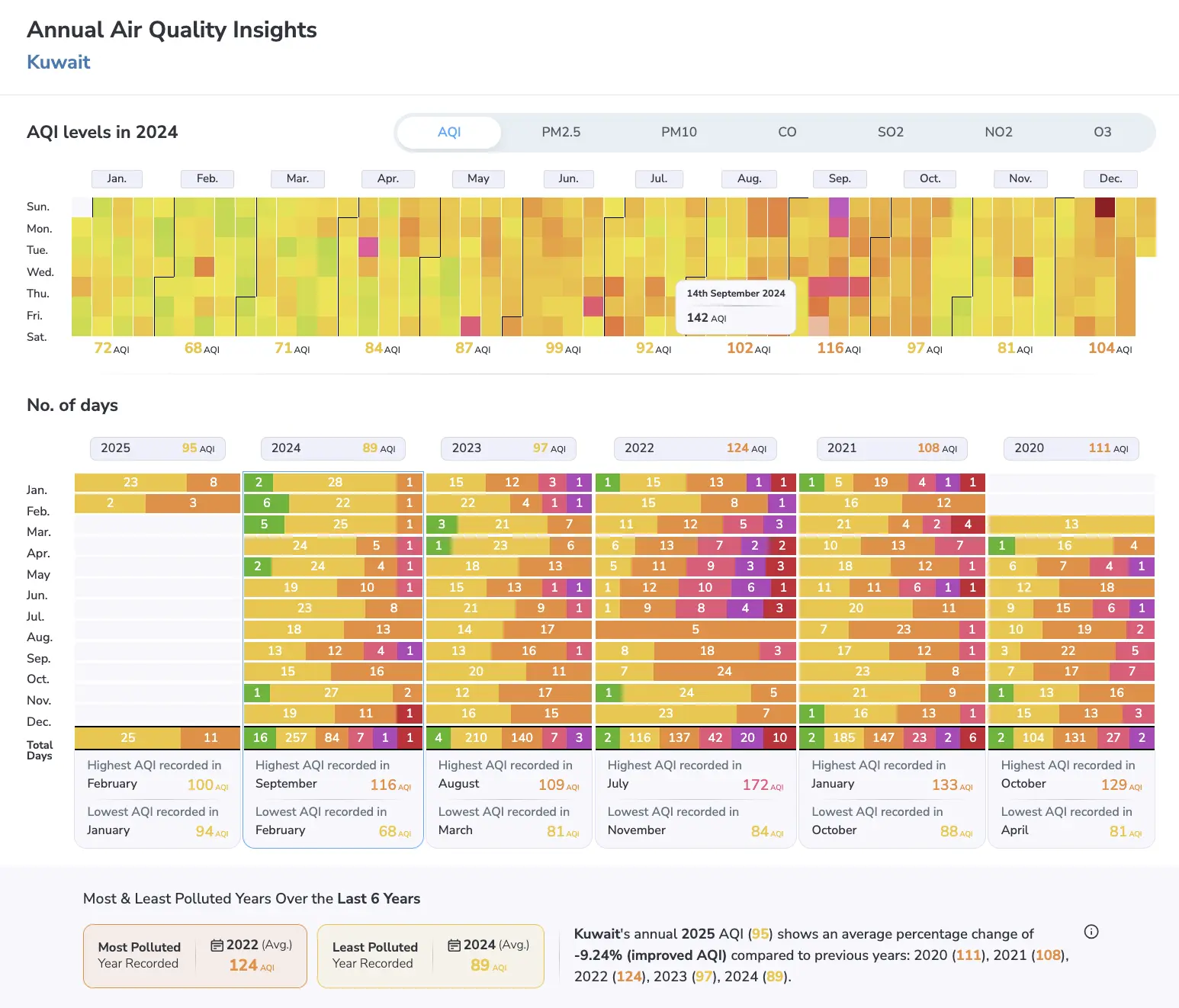Click the 210 total days cell for 2023

476,738
